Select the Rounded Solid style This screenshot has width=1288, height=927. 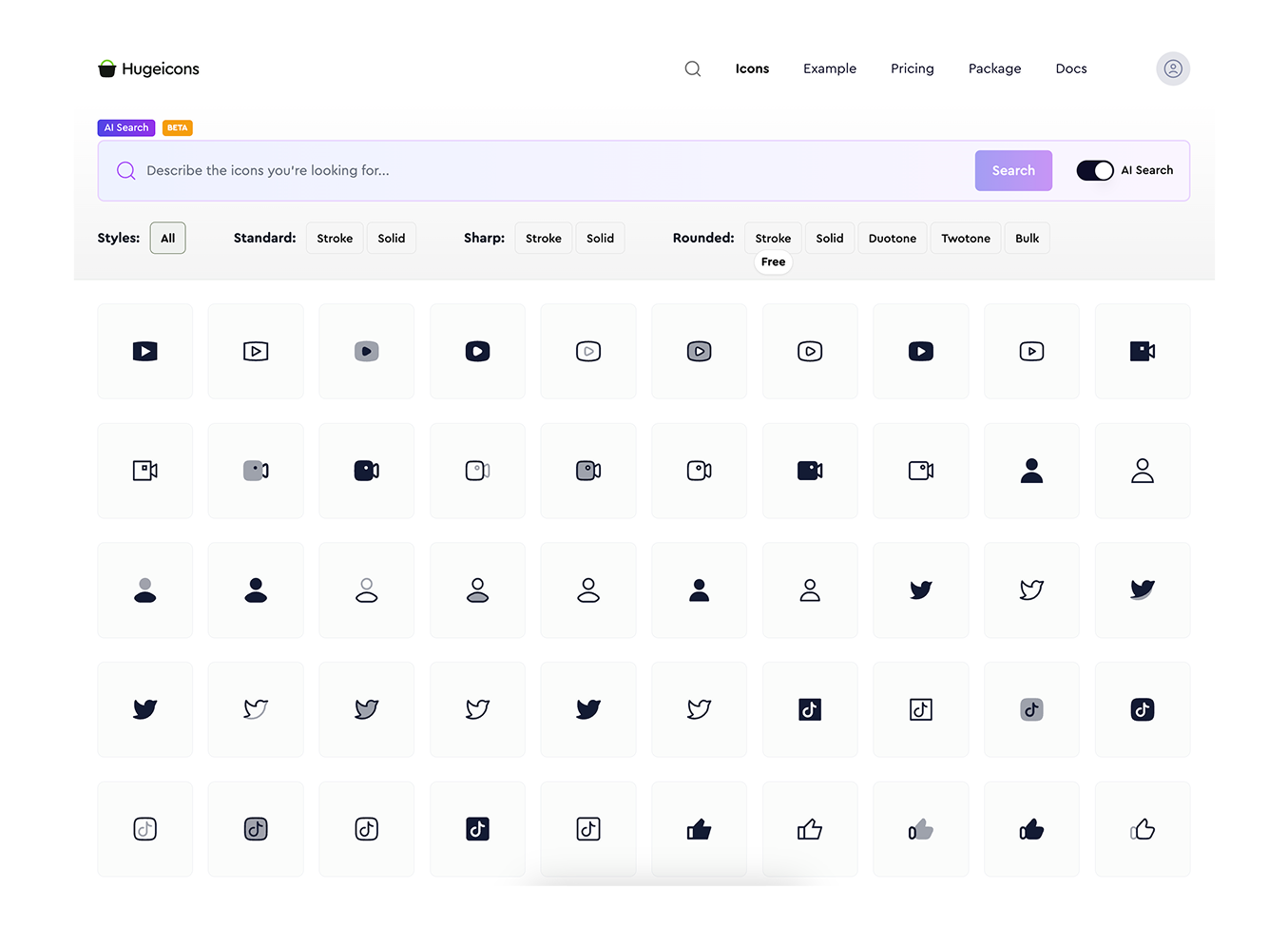[x=830, y=238]
